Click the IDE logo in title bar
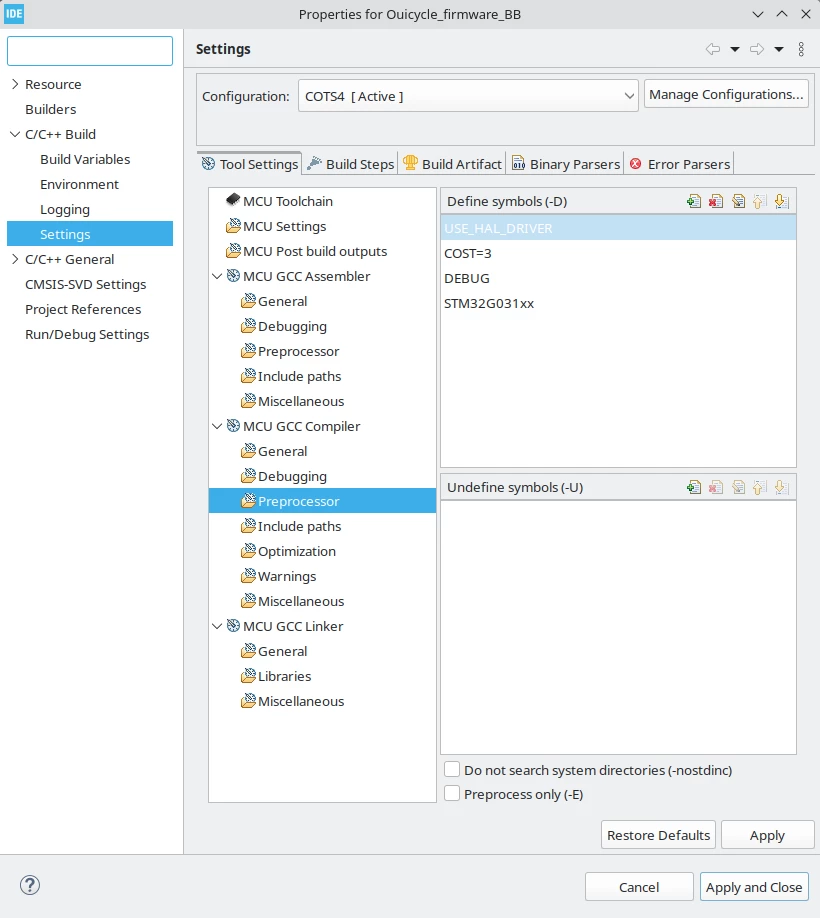This screenshot has height=918, width=820. [14, 14]
